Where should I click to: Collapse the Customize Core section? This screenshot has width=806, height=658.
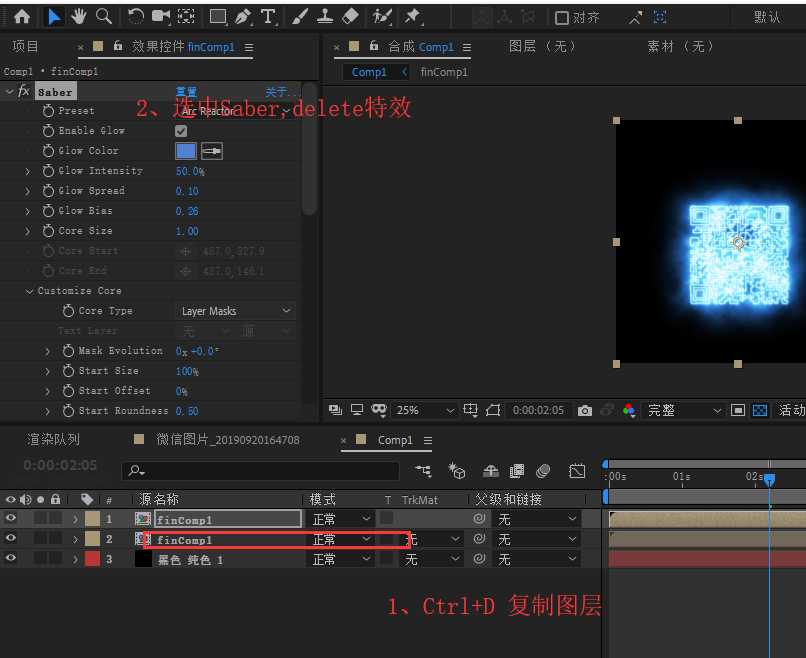point(29,291)
